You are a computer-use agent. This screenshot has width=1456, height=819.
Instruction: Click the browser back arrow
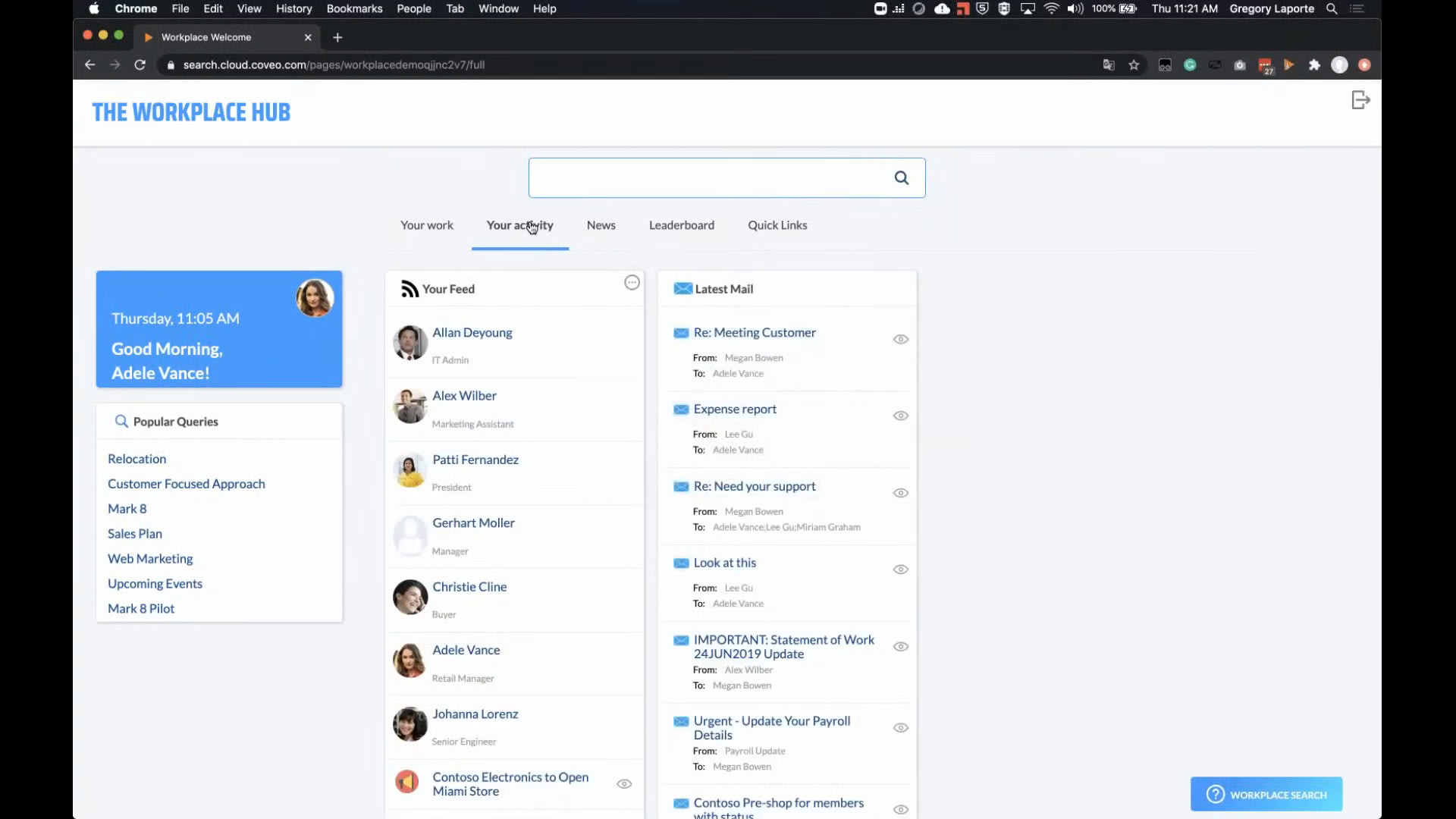click(89, 65)
